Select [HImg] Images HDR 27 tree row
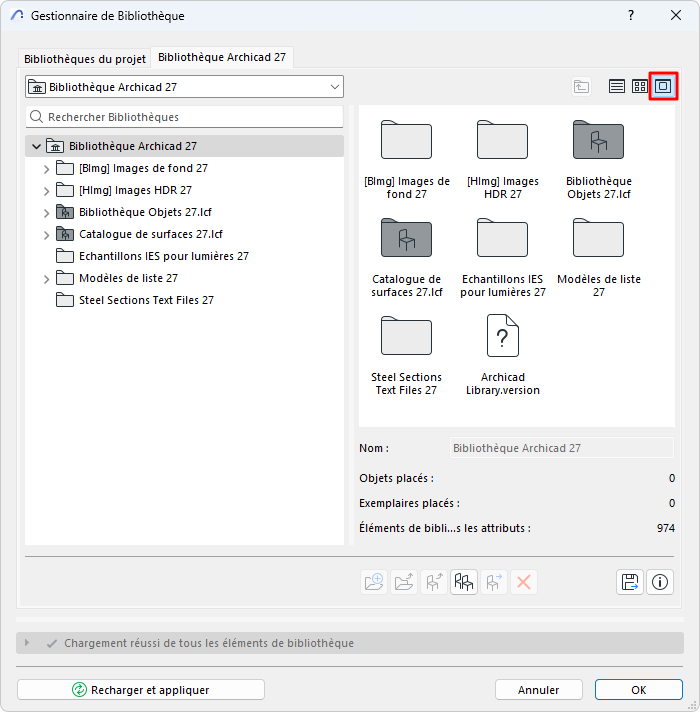 tap(184, 190)
